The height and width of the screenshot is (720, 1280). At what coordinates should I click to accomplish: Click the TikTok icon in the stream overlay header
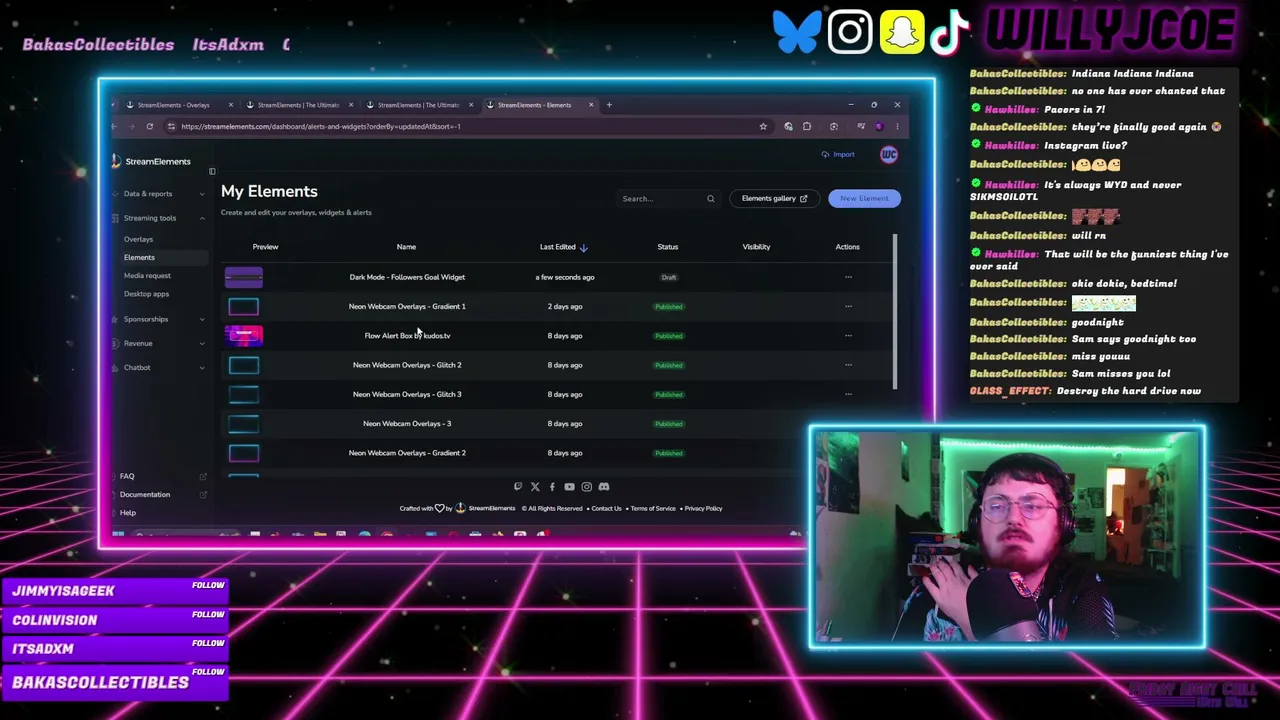coord(950,31)
